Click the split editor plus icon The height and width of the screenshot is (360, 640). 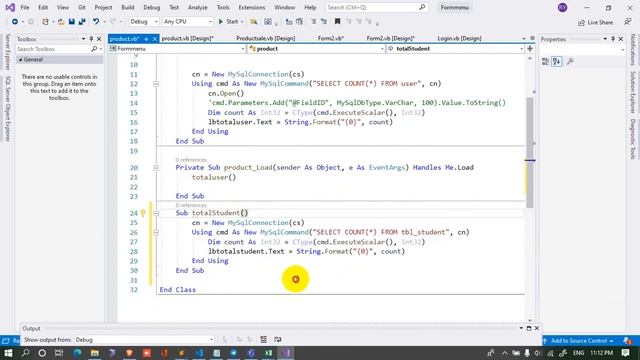(x=530, y=49)
